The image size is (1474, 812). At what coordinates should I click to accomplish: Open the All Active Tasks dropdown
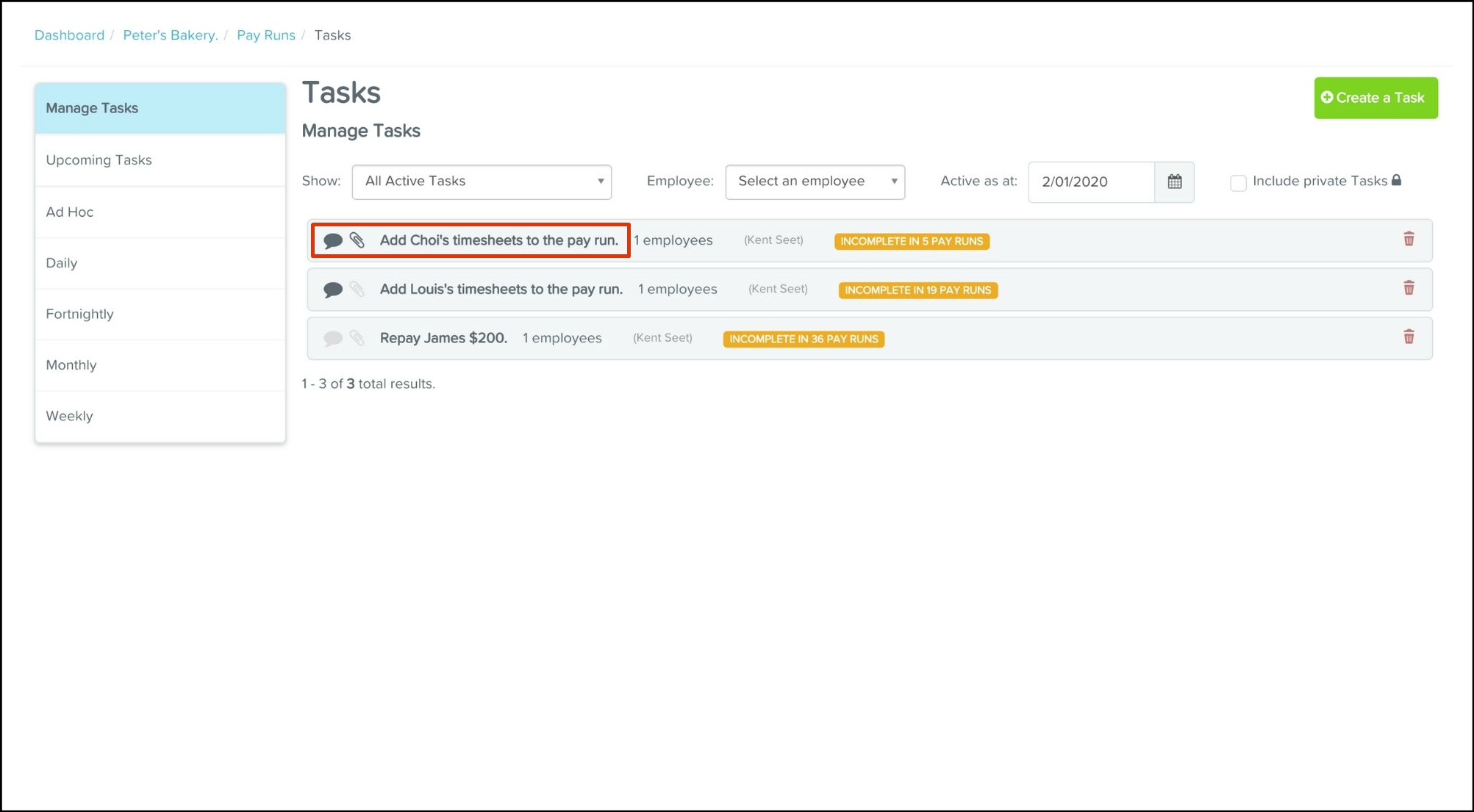pyautogui.click(x=482, y=182)
